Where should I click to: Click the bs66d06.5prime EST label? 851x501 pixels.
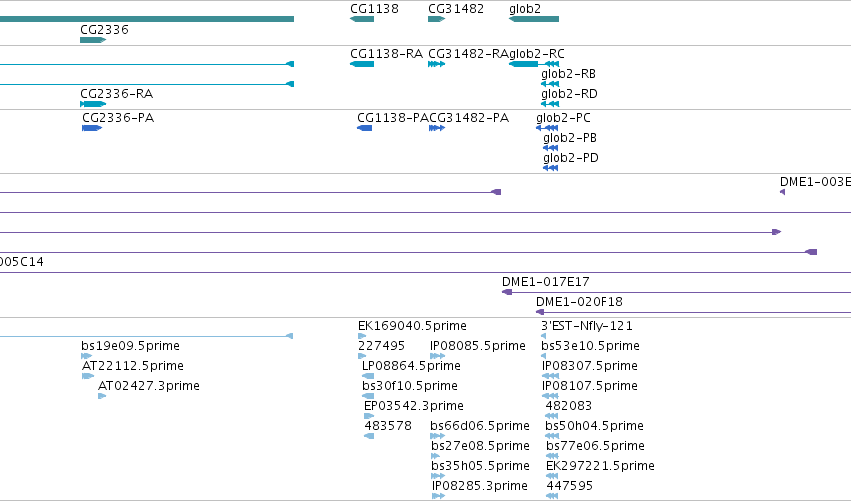[x=480, y=426]
